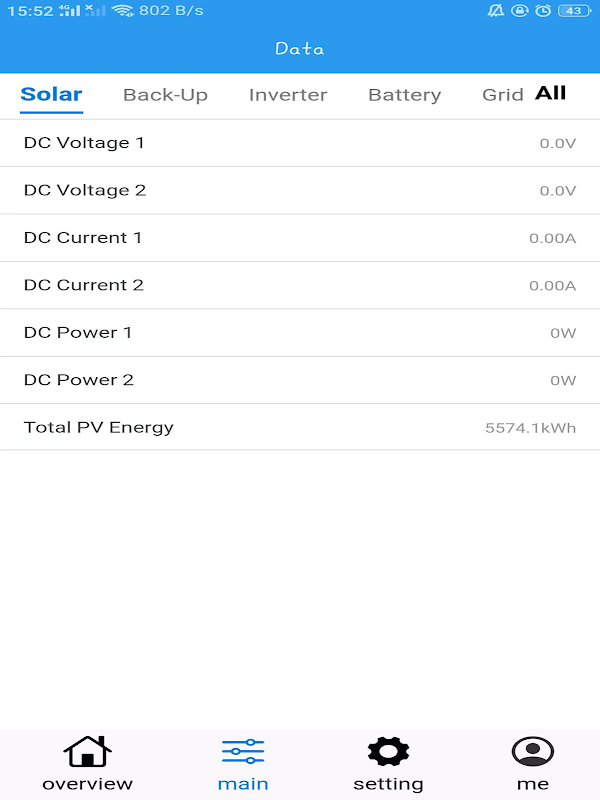Open the overview home icon

click(x=87, y=752)
